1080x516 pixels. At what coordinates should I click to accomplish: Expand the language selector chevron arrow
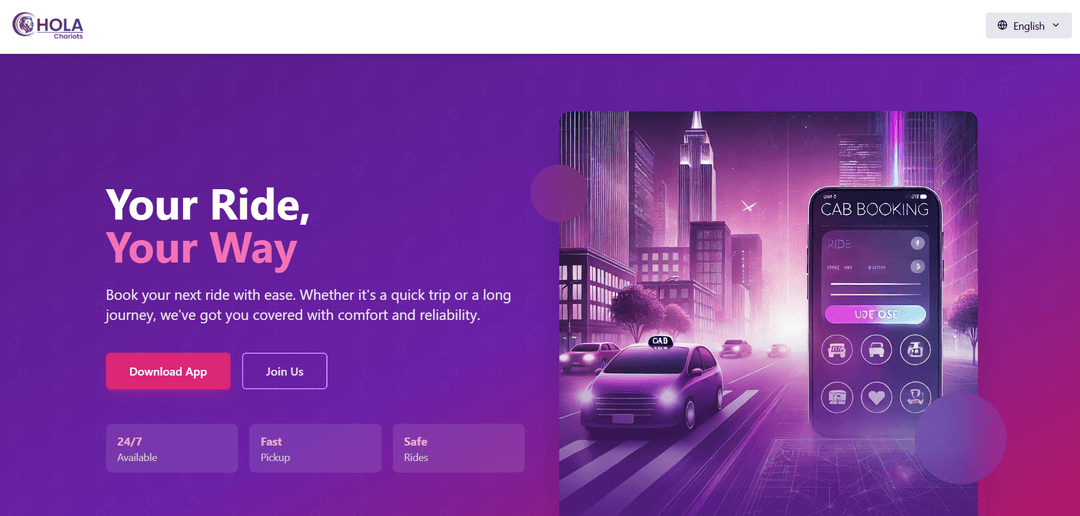[x=1056, y=25]
